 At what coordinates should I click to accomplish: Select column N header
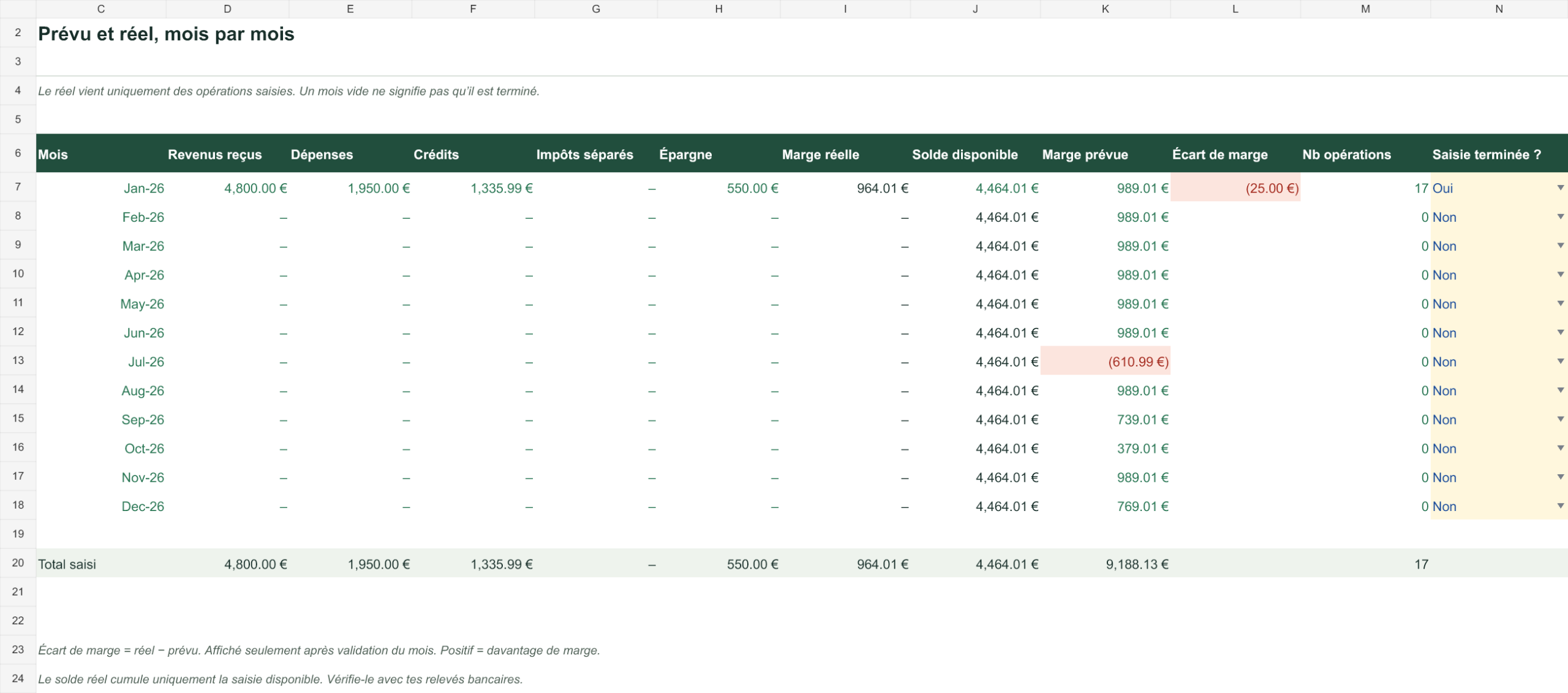point(1499,9)
